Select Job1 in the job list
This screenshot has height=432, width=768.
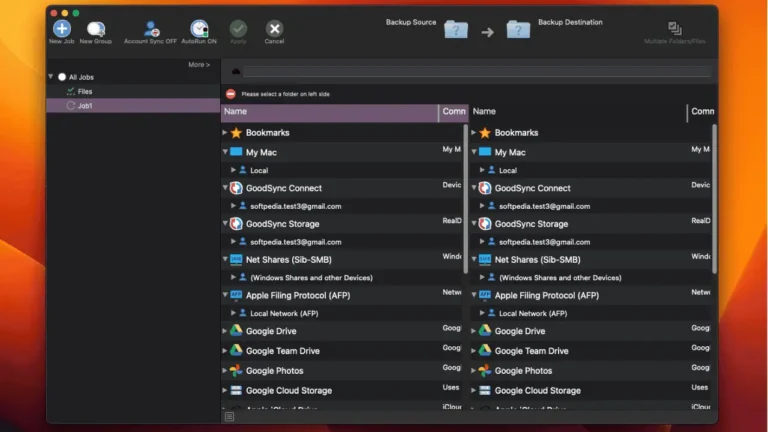[x=133, y=105]
